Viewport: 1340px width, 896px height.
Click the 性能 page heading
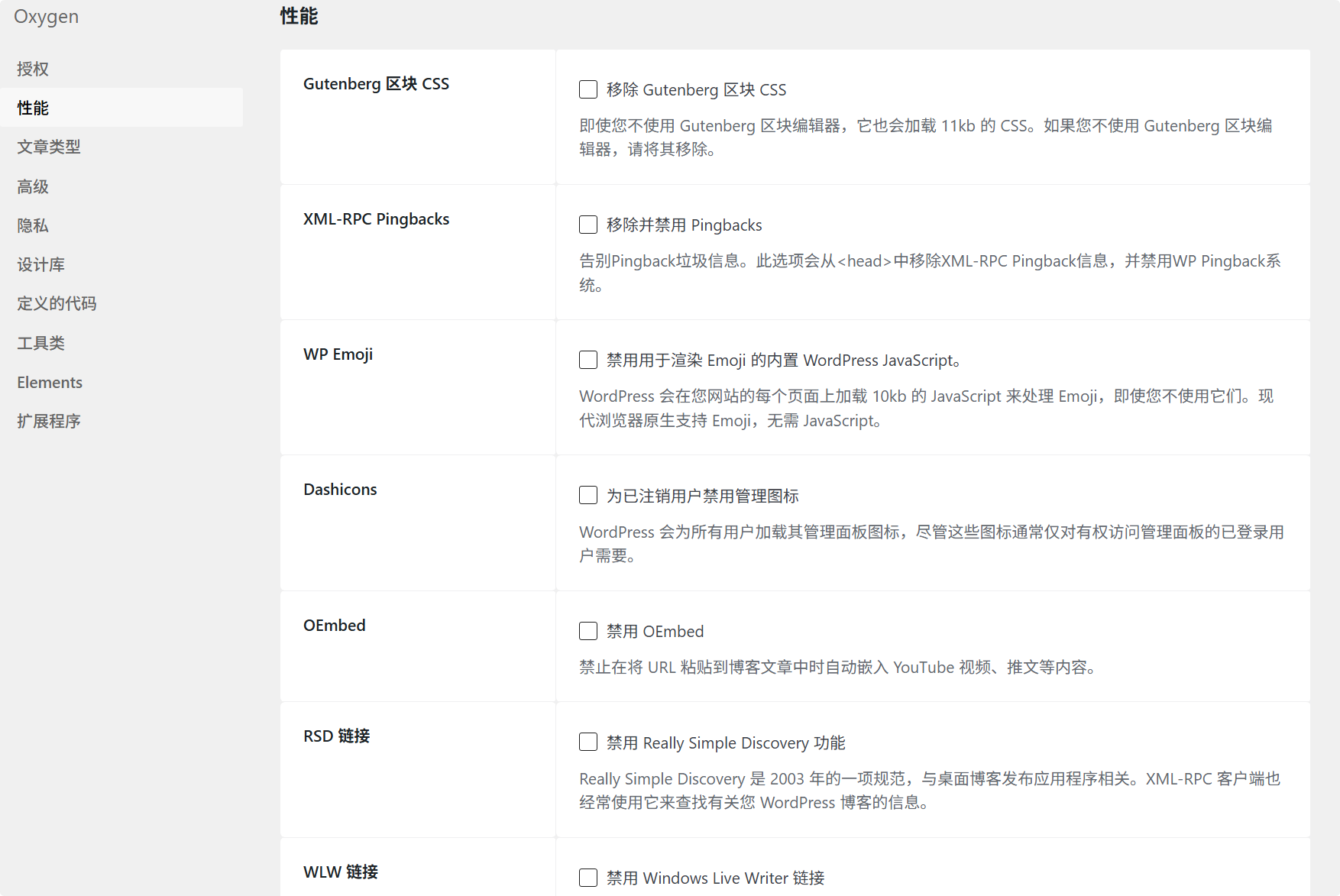pos(299,16)
